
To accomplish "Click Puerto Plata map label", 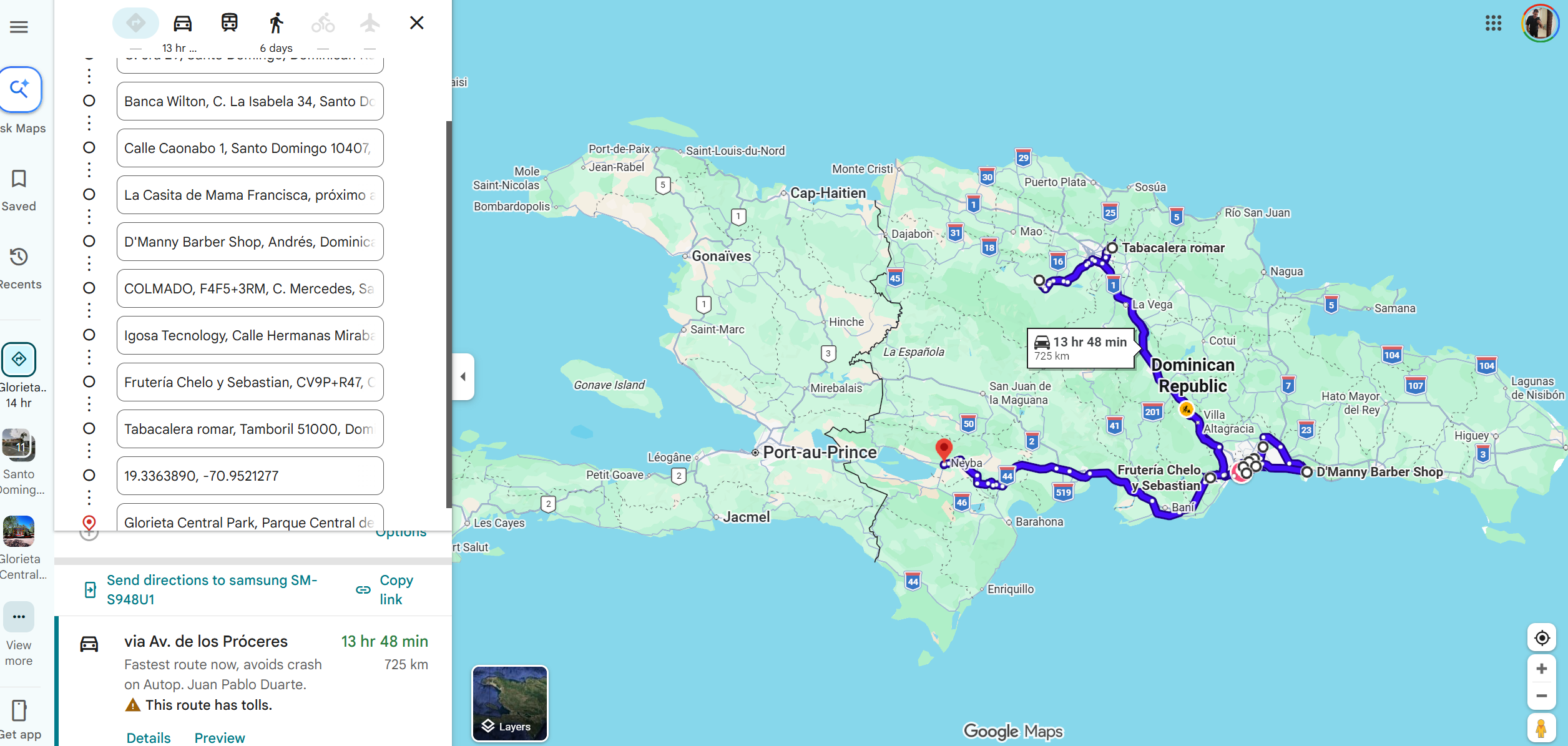I will coord(1055,182).
